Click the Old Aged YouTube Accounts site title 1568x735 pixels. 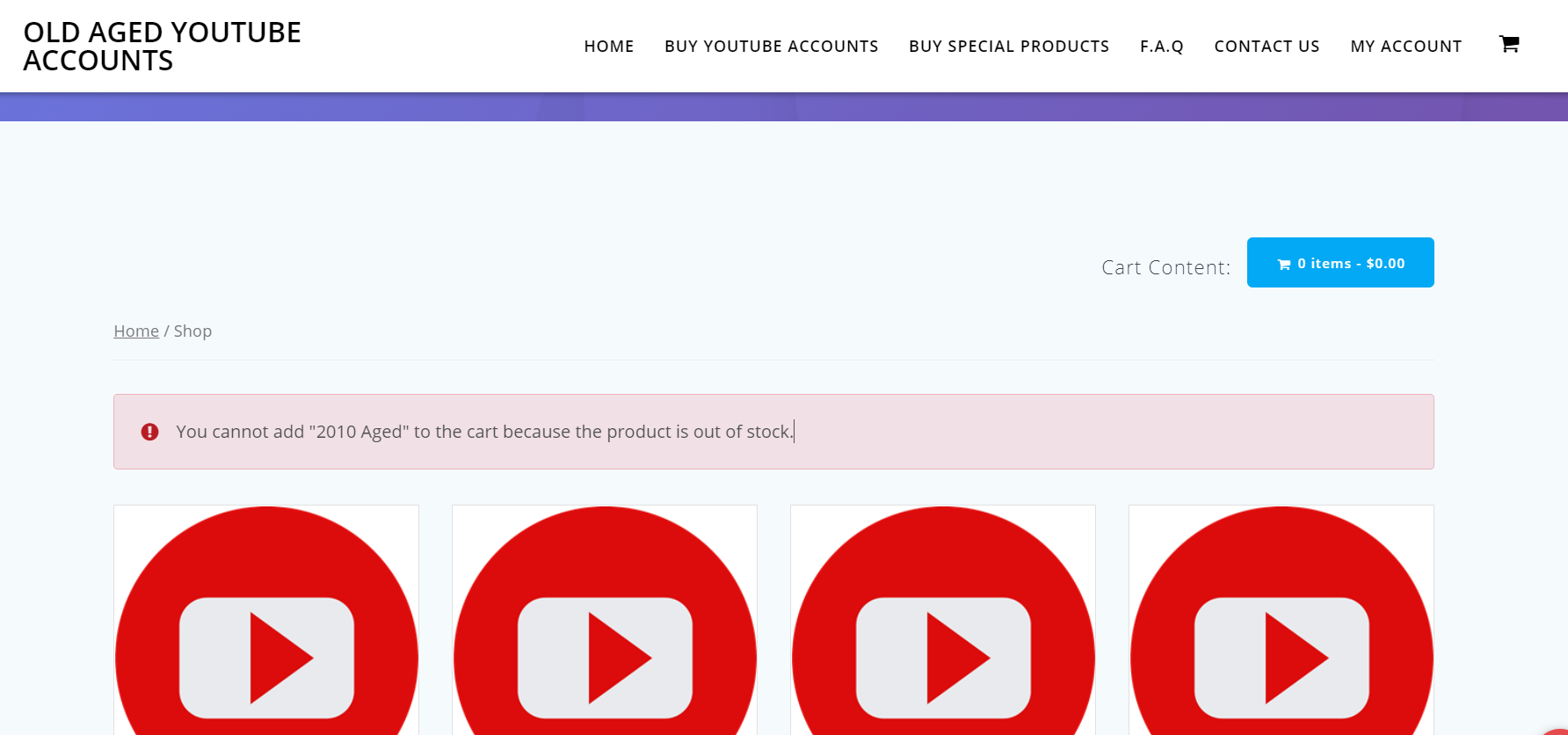pyautogui.click(x=163, y=47)
